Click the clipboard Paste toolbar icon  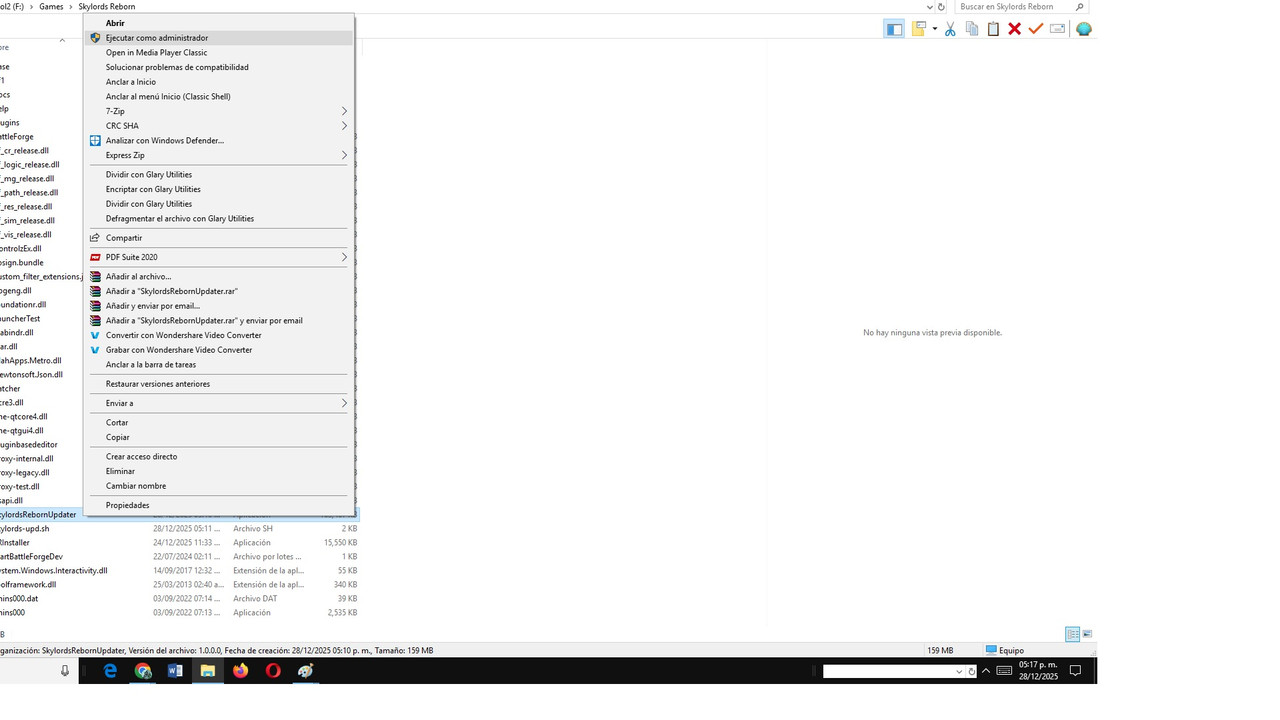[993, 29]
